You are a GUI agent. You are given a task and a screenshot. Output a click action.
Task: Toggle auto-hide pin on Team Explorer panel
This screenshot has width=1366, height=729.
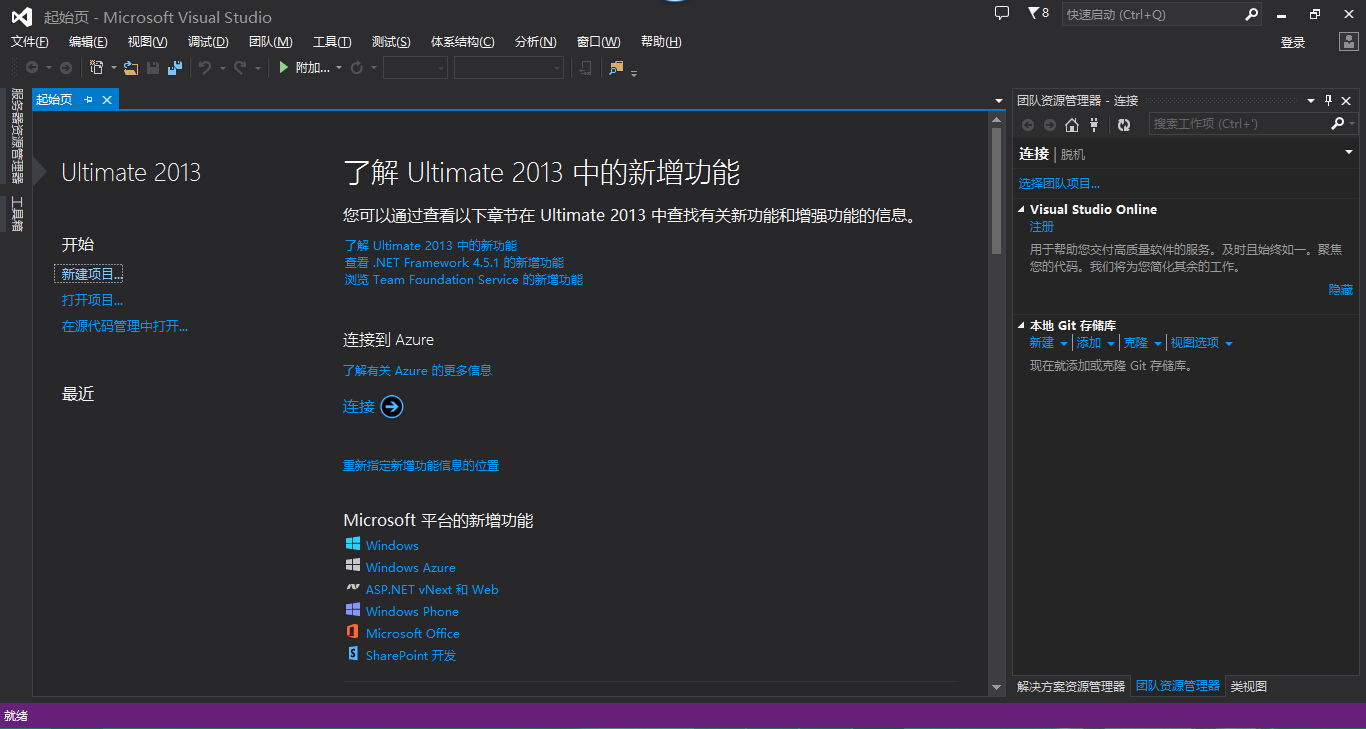[1328, 100]
